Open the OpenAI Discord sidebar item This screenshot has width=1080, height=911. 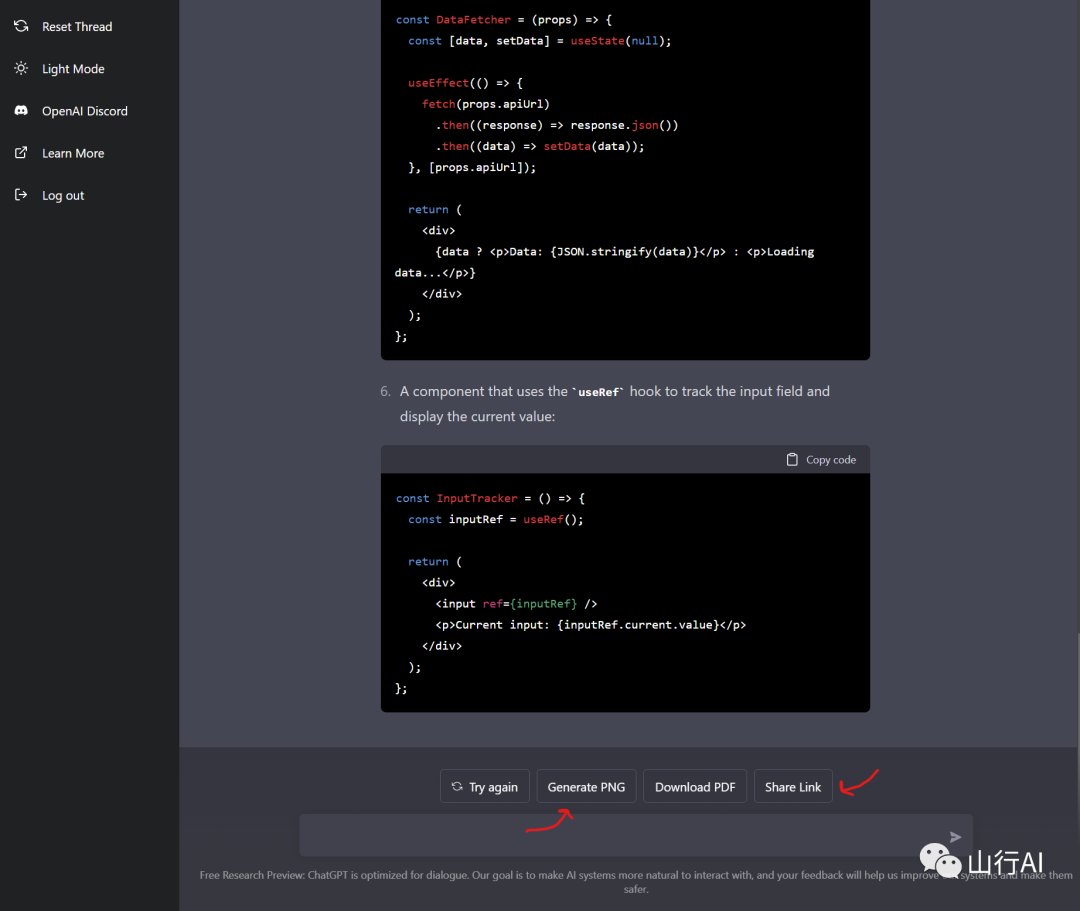tap(85, 111)
